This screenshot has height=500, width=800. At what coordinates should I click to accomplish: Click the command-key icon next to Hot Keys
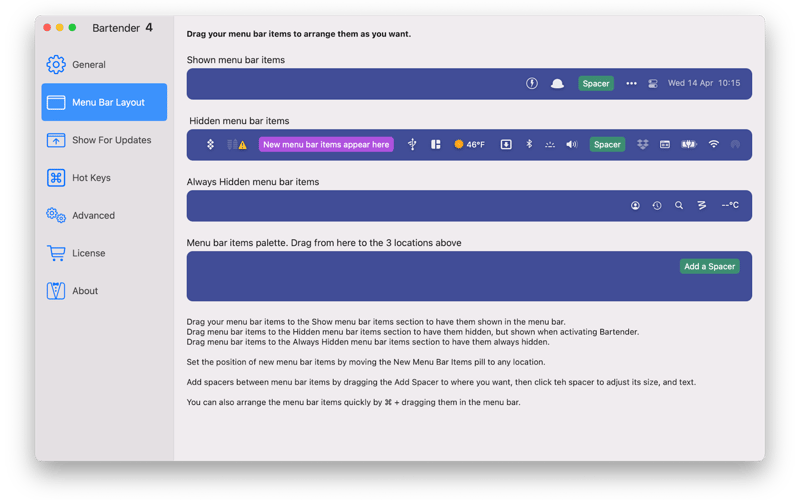click(56, 178)
